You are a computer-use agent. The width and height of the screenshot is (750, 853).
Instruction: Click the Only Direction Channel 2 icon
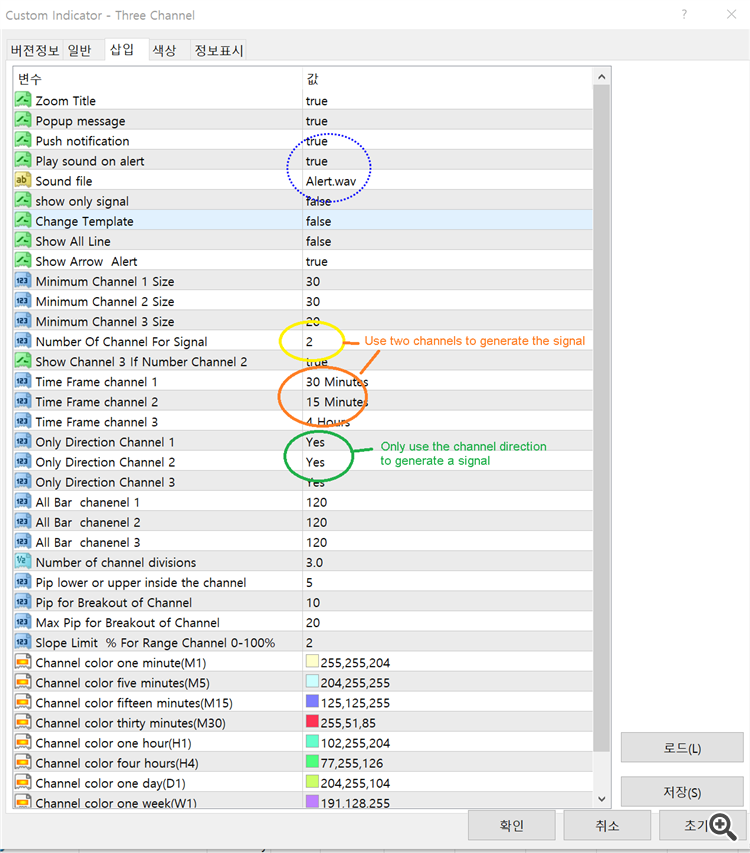tap(23, 462)
